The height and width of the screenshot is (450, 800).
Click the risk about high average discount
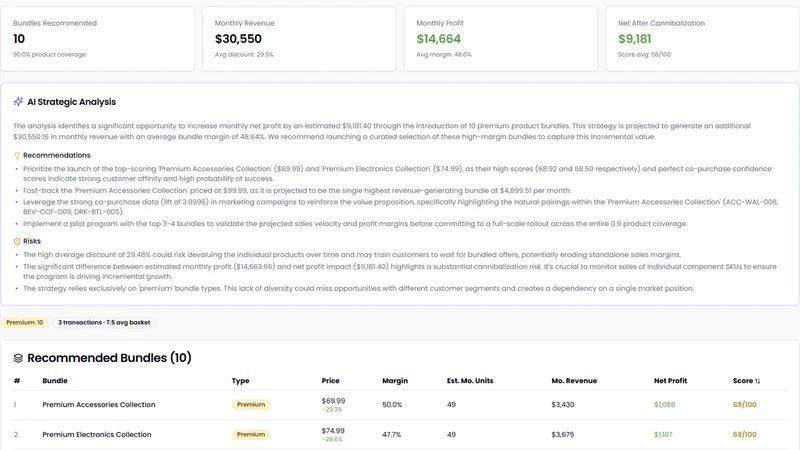click(352, 255)
